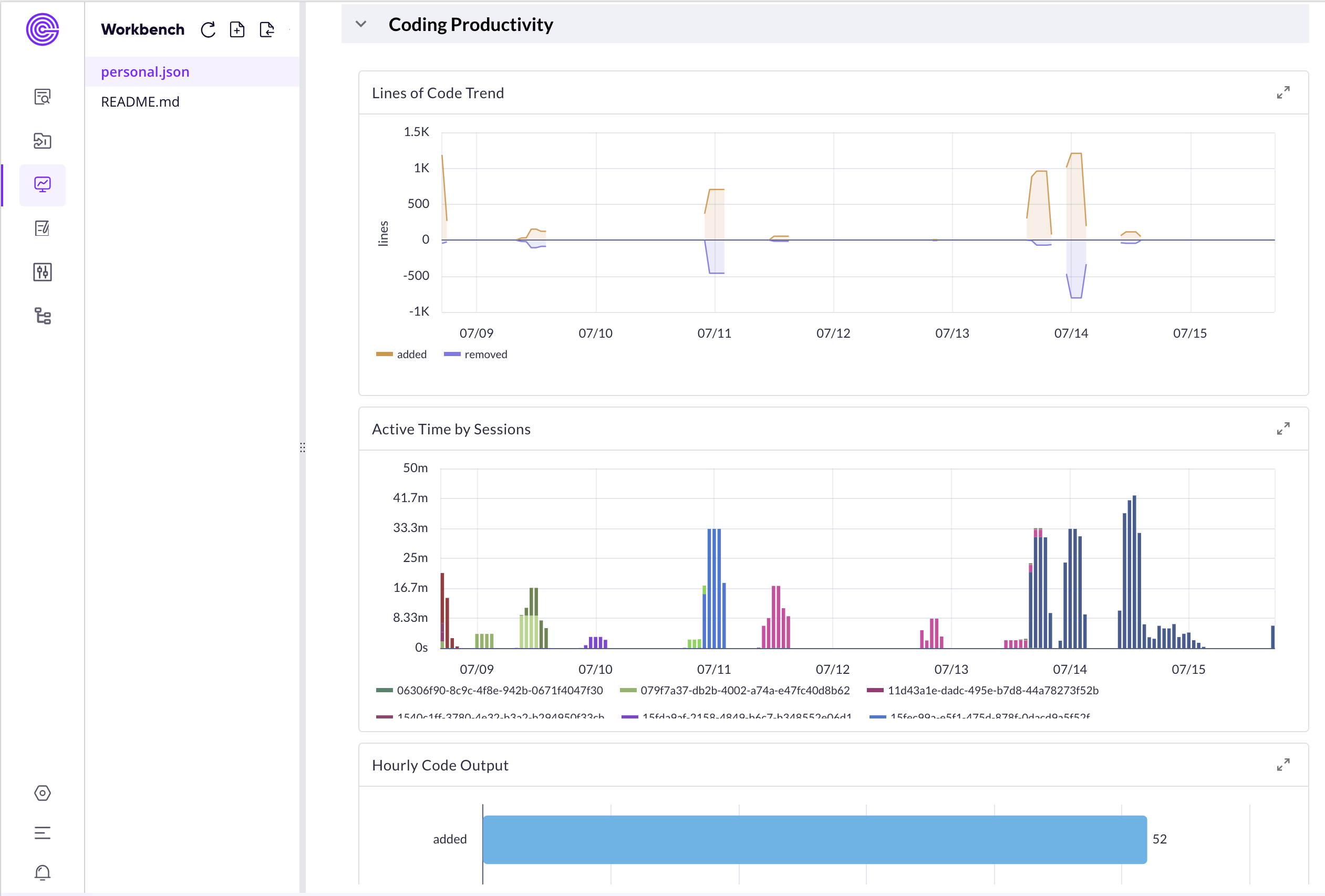Click the Workbench title text
1325x896 pixels.
[x=142, y=29]
